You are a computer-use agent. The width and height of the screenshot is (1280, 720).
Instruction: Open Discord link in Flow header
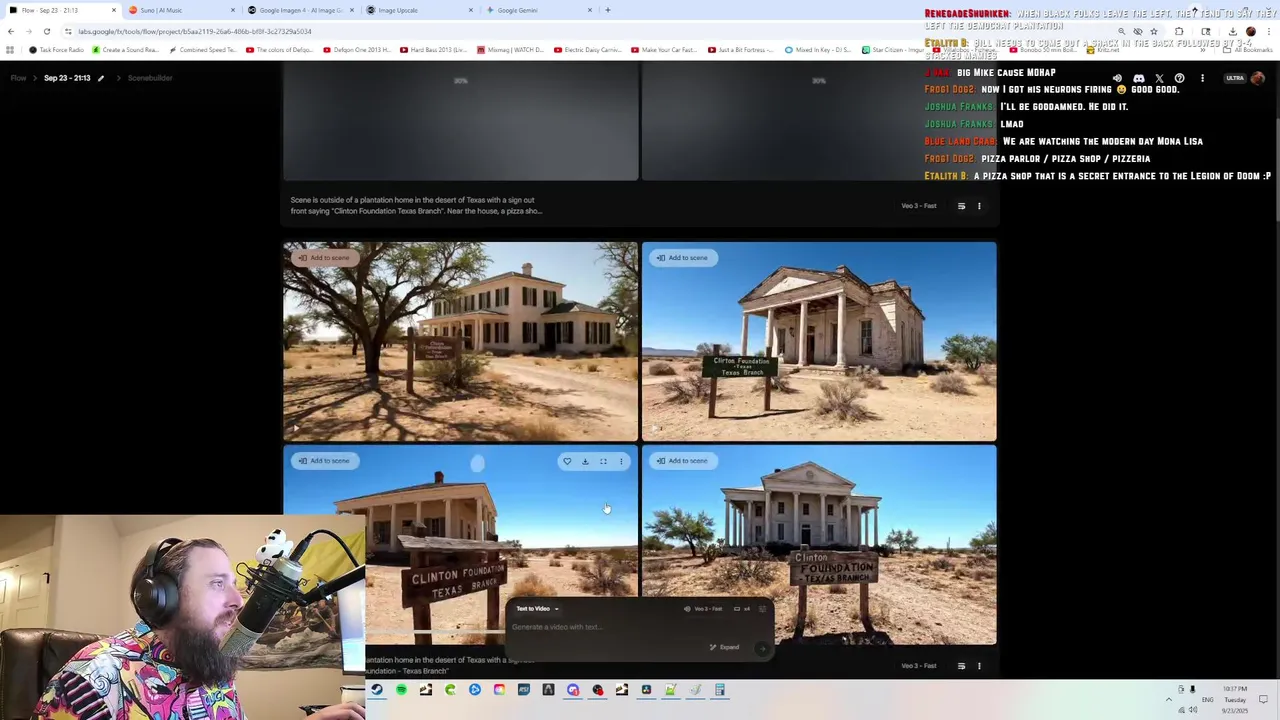1138,78
